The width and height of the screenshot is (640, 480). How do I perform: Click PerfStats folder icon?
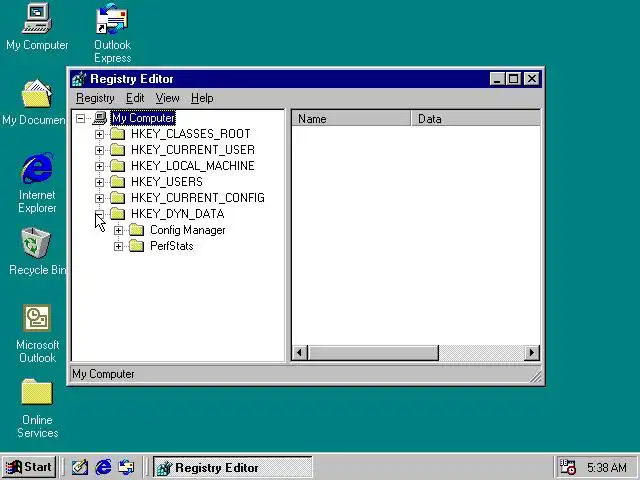[x=137, y=246]
